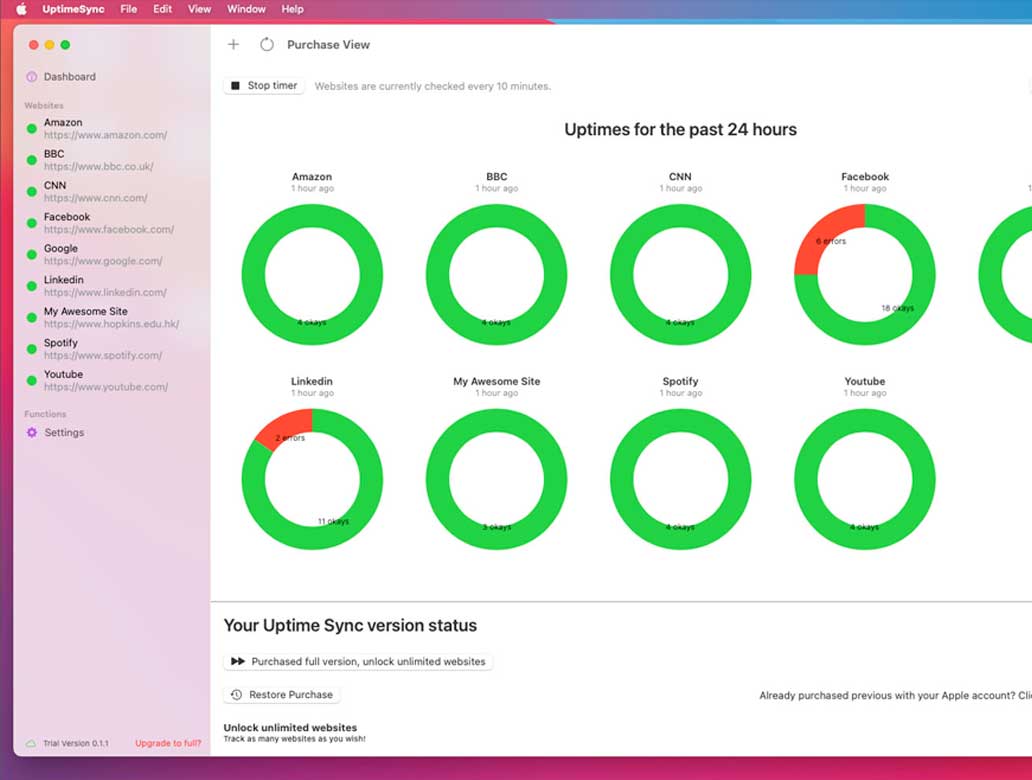Click the Settings gear icon in sidebar
This screenshot has width=1032, height=780.
tap(32, 432)
